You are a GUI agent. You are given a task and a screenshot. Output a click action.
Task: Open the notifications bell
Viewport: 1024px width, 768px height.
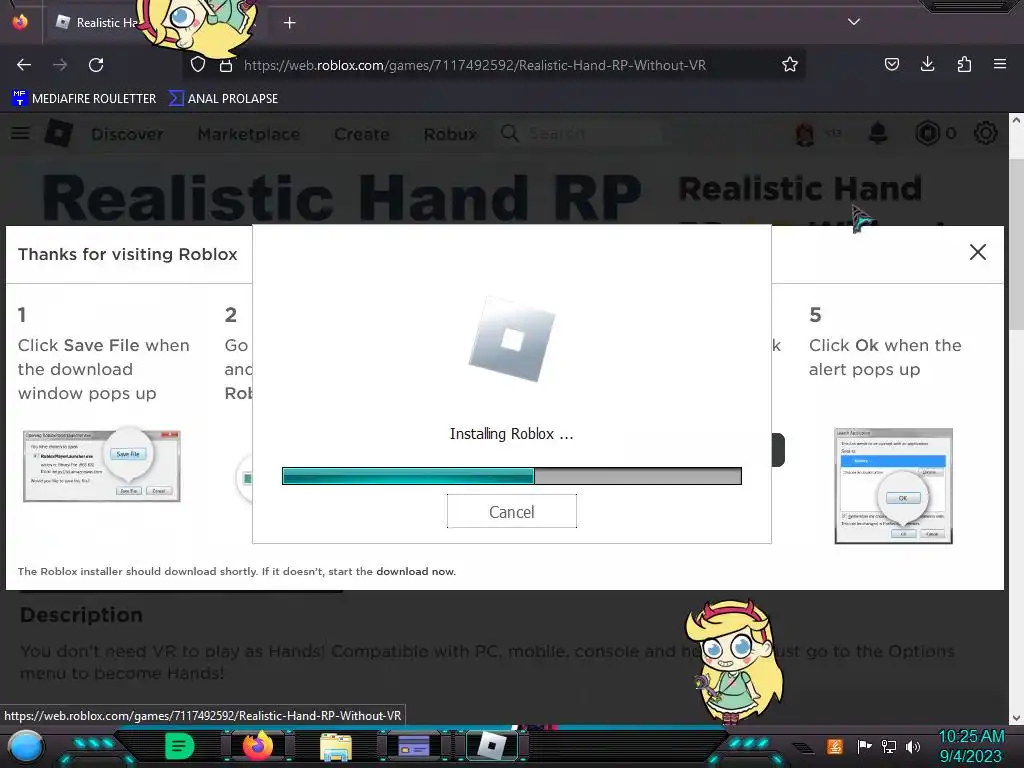878,133
